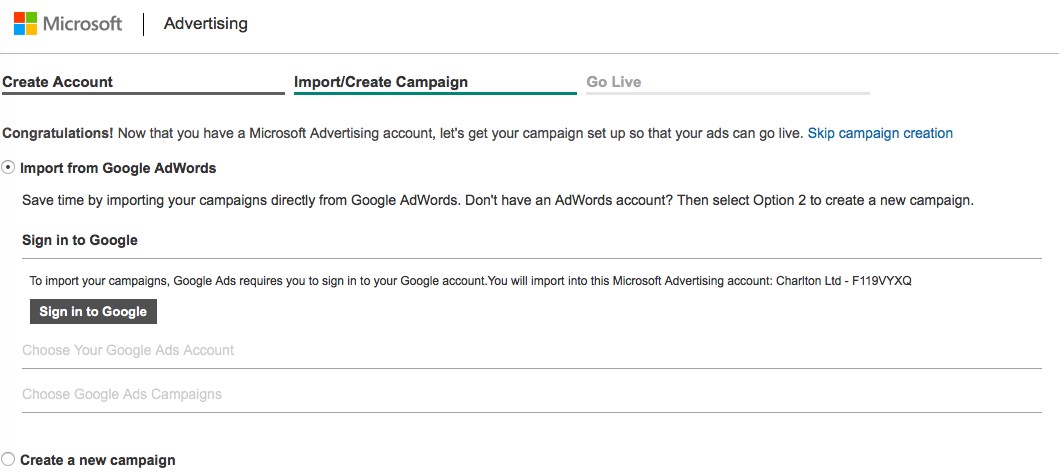Choose the Create a new campaign radio button
The image size is (1059, 472).
pyautogui.click(x=8, y=460)
